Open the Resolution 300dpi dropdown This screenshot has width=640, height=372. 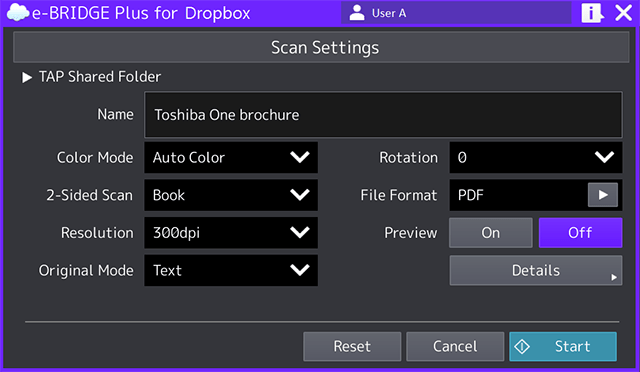point(231,232)
